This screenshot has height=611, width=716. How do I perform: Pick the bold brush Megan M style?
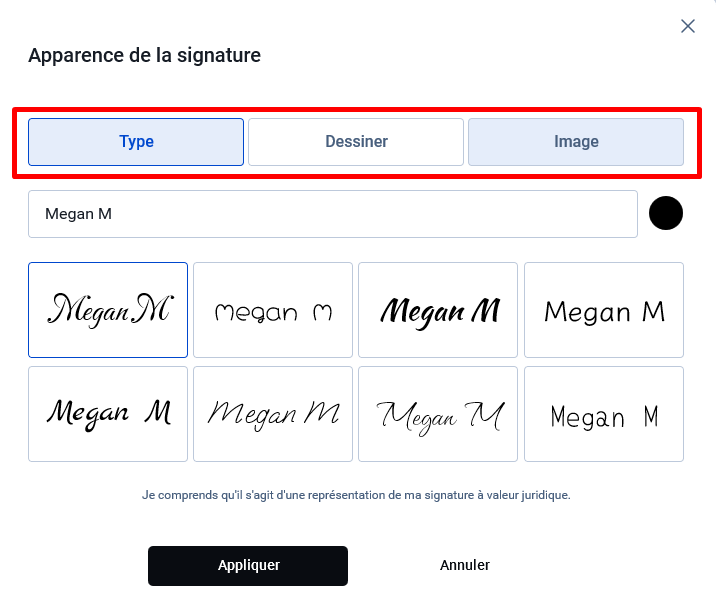tap(438, 310)
